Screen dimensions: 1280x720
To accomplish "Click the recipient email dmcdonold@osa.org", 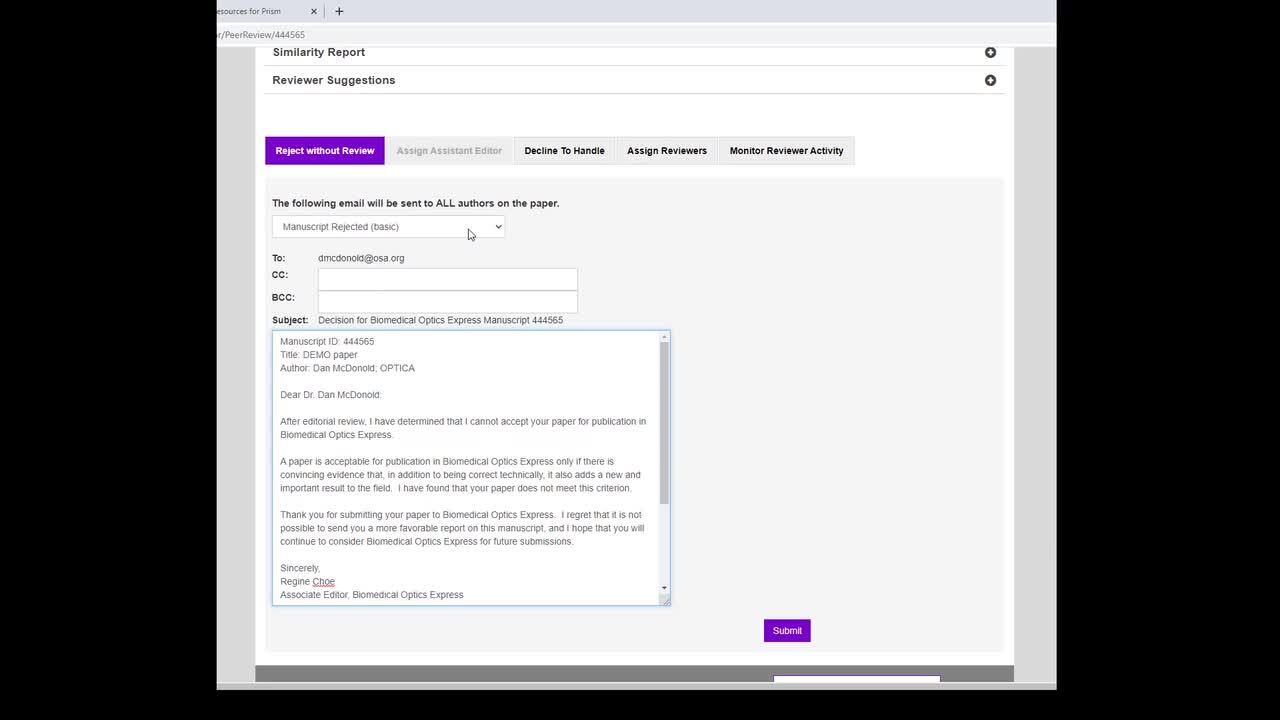I will tap(361, 258).
